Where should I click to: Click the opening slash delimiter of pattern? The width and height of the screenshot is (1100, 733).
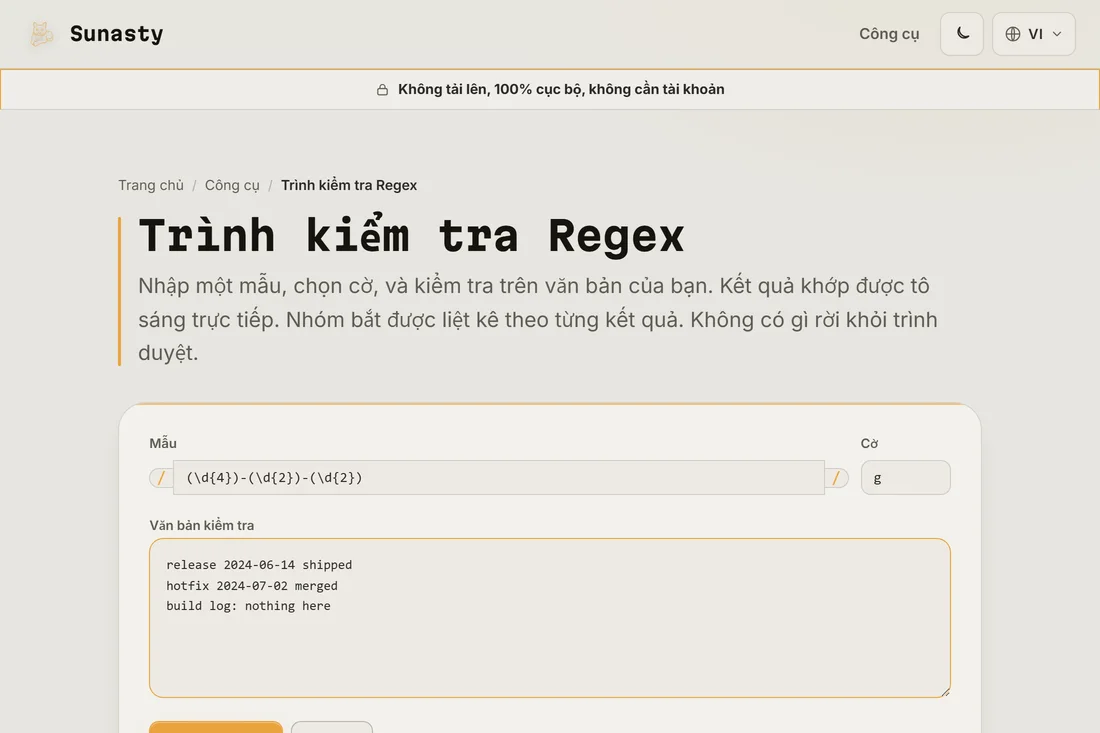pyautogui.click(x=161, y=478)
